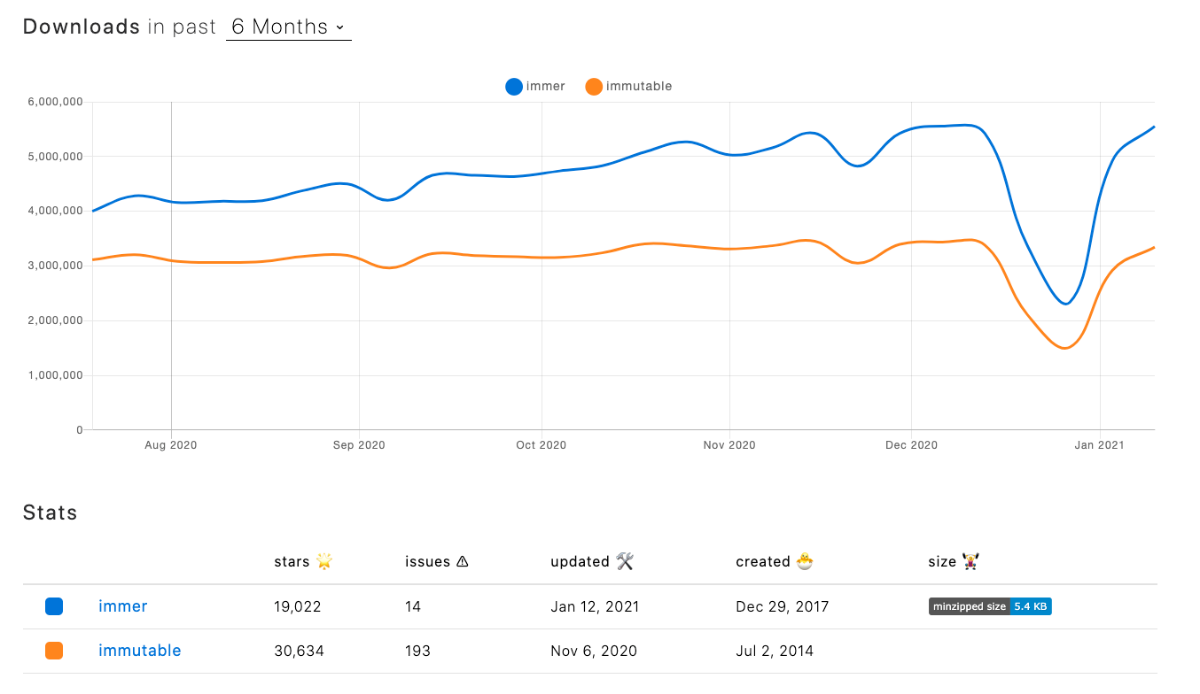Click the warning icon in issues header

(x=462, y=562)
